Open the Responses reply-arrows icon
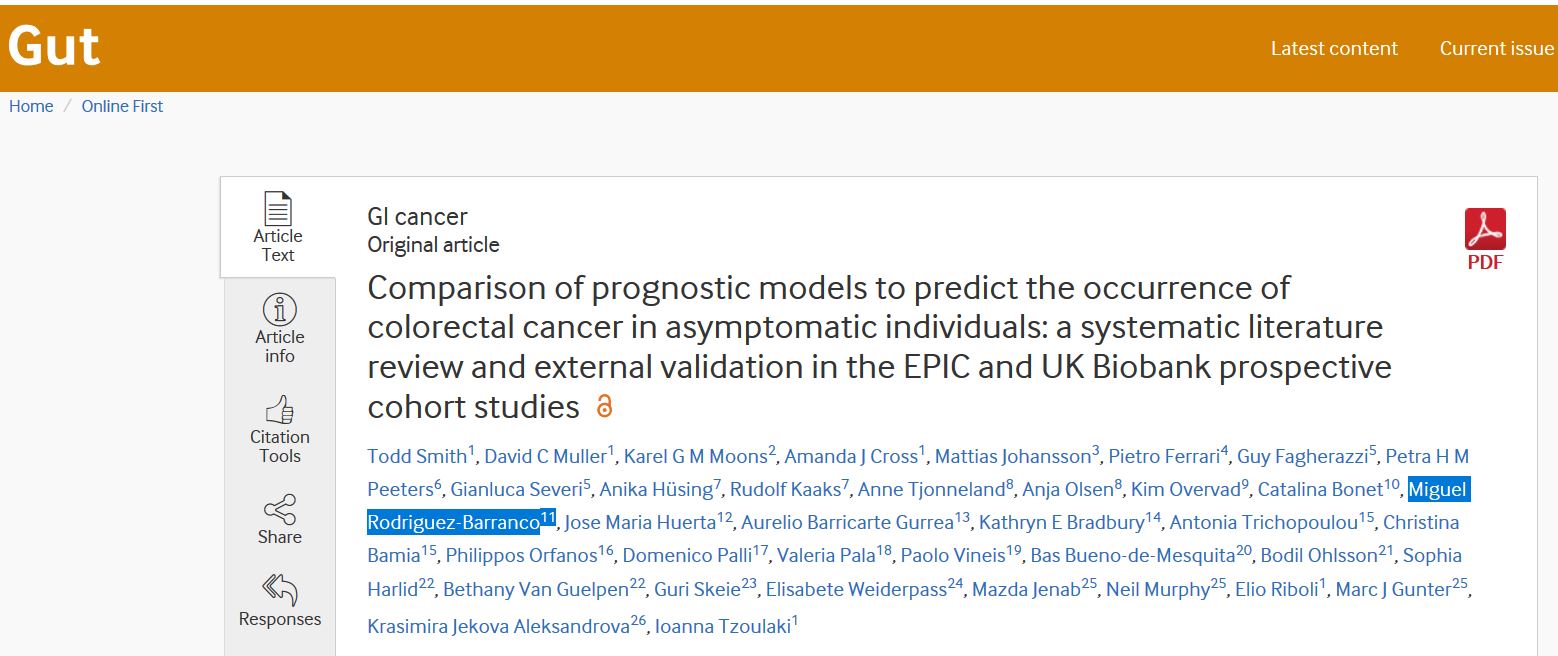 click(279, 590)
